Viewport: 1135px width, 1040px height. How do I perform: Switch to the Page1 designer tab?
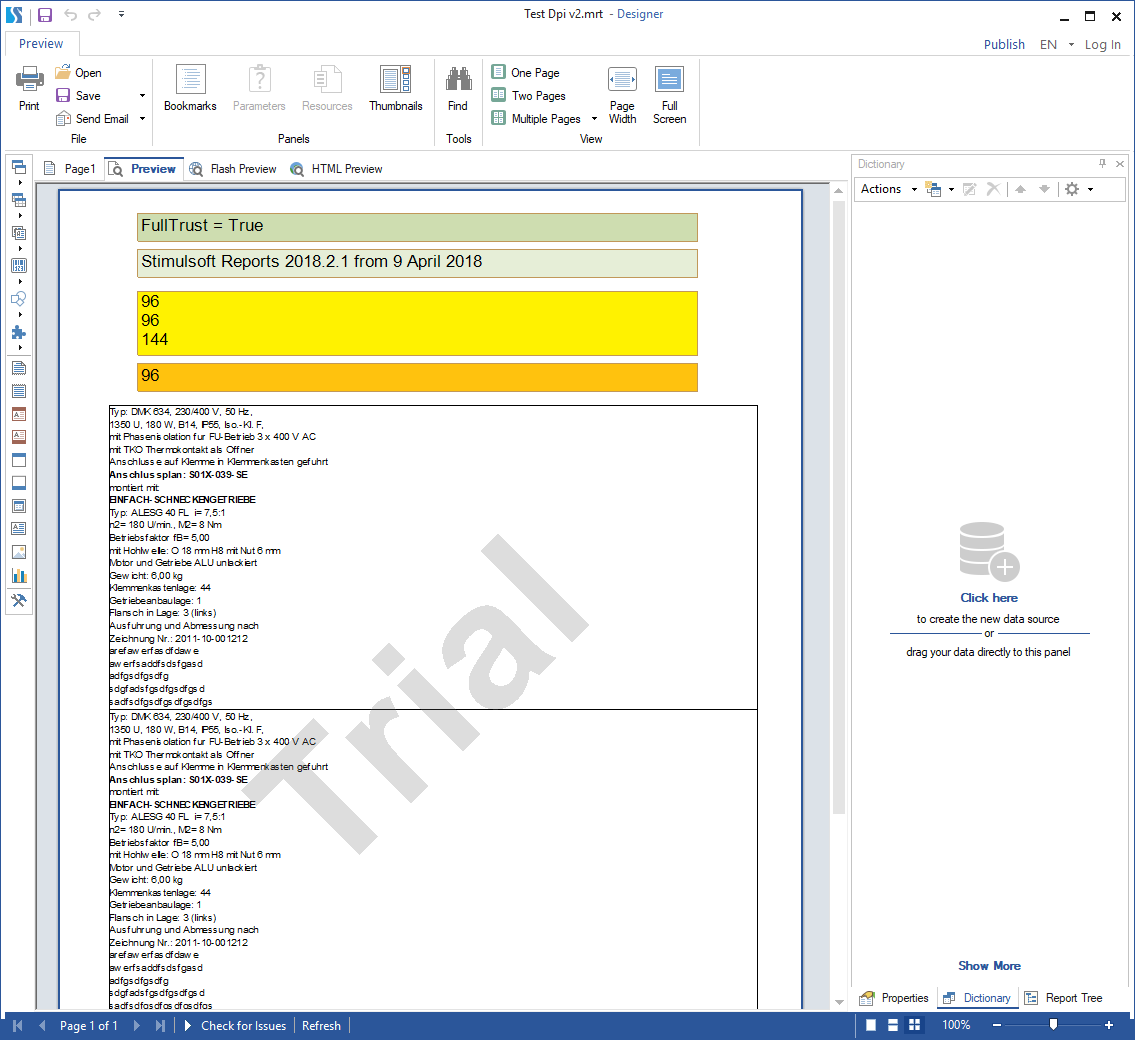[70, 169]
